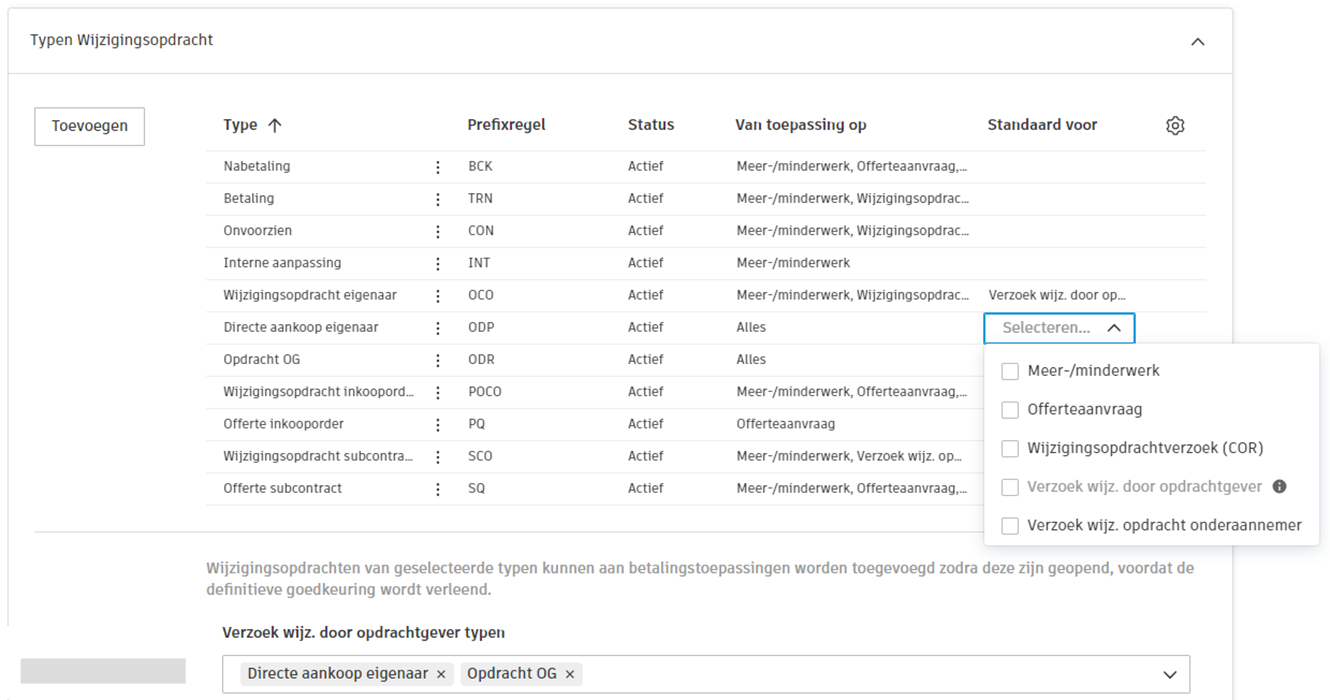Open the Verzoek wijz. door opdrachtgever typen dropdown
The height and width of the screenshot is (700, 1330).
[1168, 673]
